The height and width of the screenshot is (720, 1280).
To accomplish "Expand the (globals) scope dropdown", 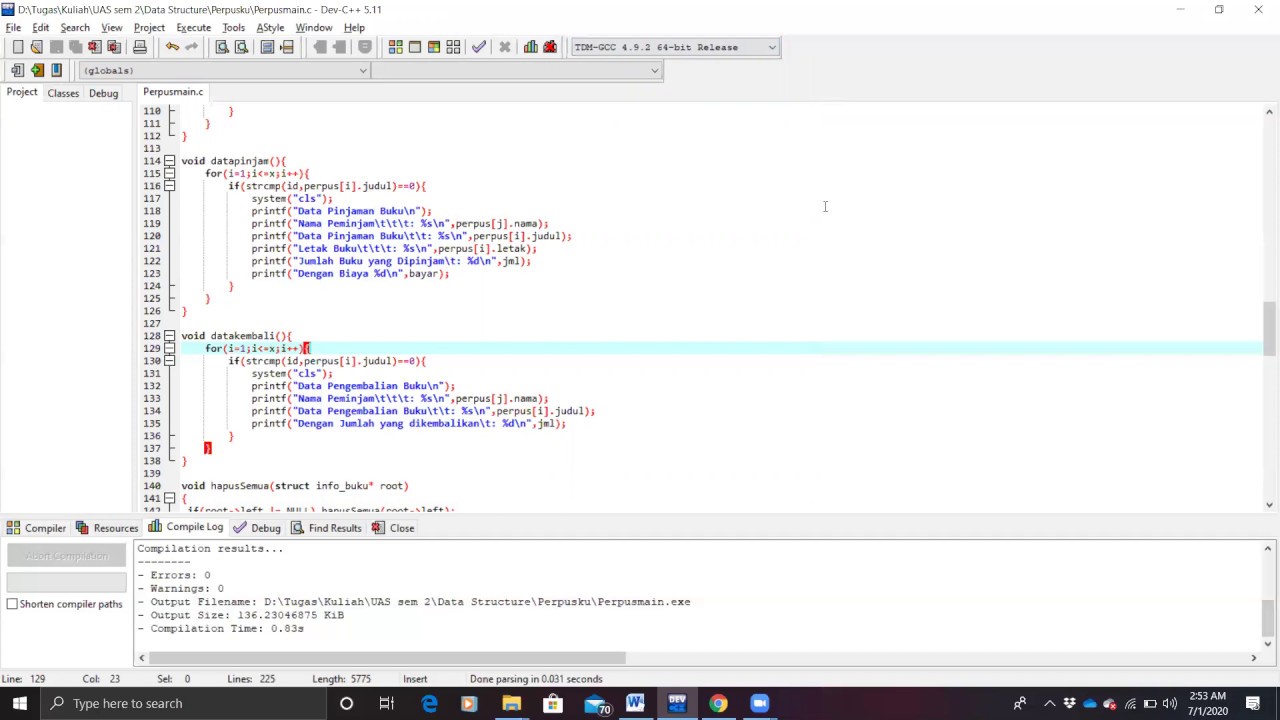I will (x=224, y=70).
